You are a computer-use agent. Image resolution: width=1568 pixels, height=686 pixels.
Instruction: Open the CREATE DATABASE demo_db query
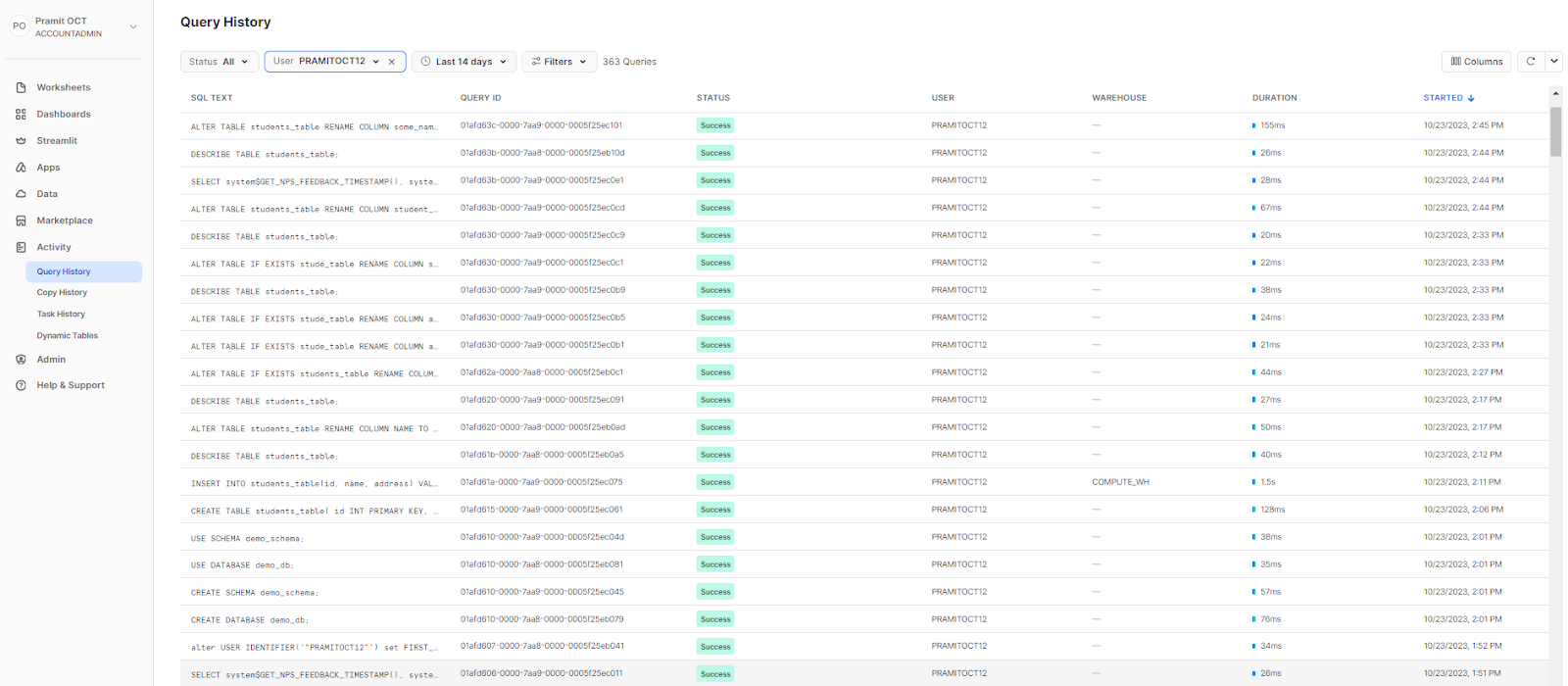[x=864, y=619]
